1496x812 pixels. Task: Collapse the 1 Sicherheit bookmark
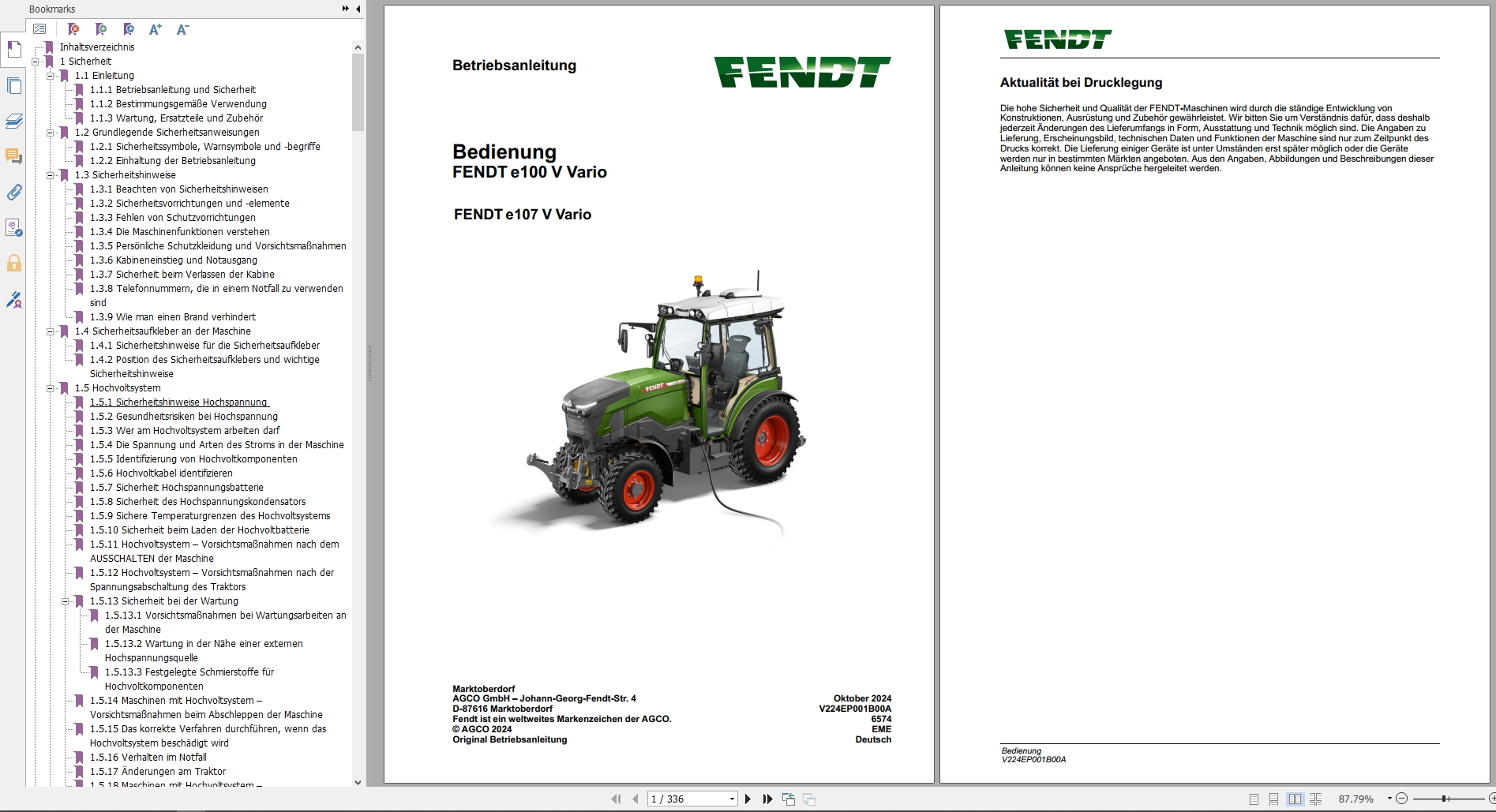pos(36,62)
